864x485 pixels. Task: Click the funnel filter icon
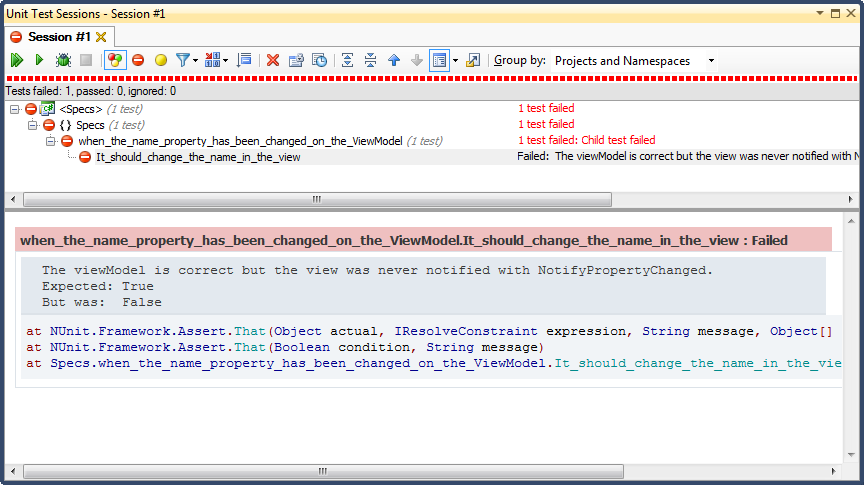pyautogui.click(x=182, y=60)
